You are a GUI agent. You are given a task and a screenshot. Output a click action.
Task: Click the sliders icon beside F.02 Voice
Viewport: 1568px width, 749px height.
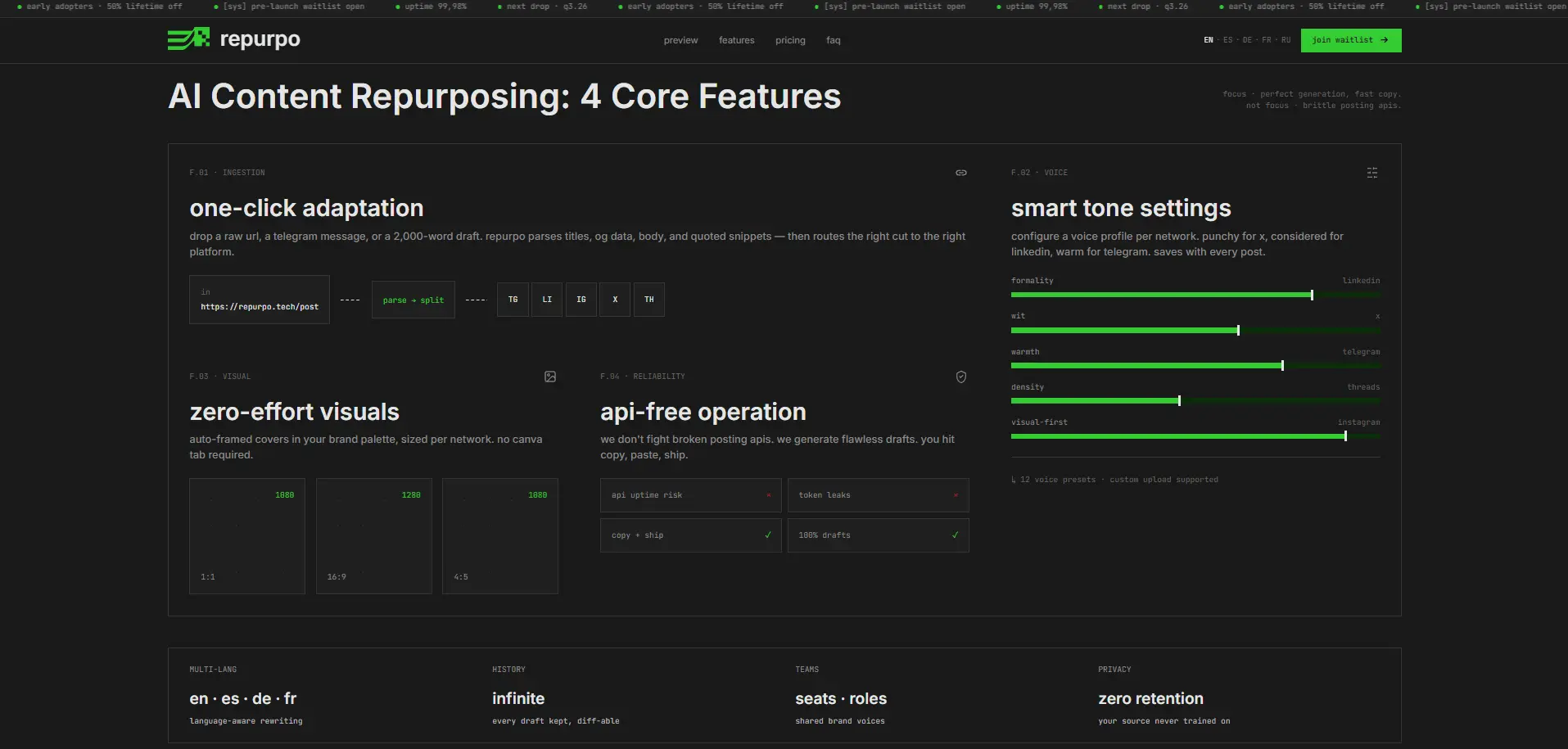point(1372,173)
